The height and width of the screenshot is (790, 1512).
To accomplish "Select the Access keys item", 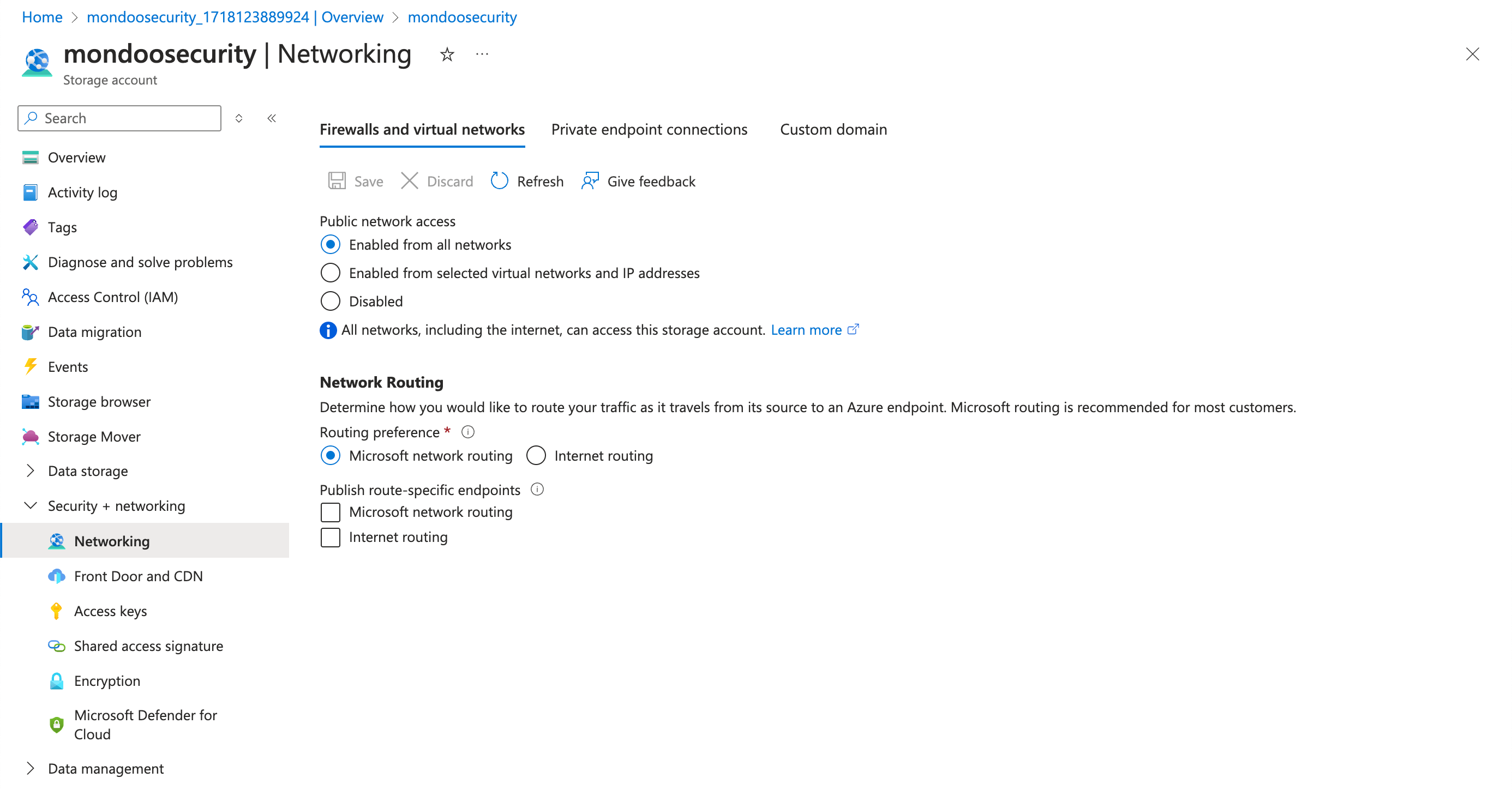I will click(x=110, y=611).
